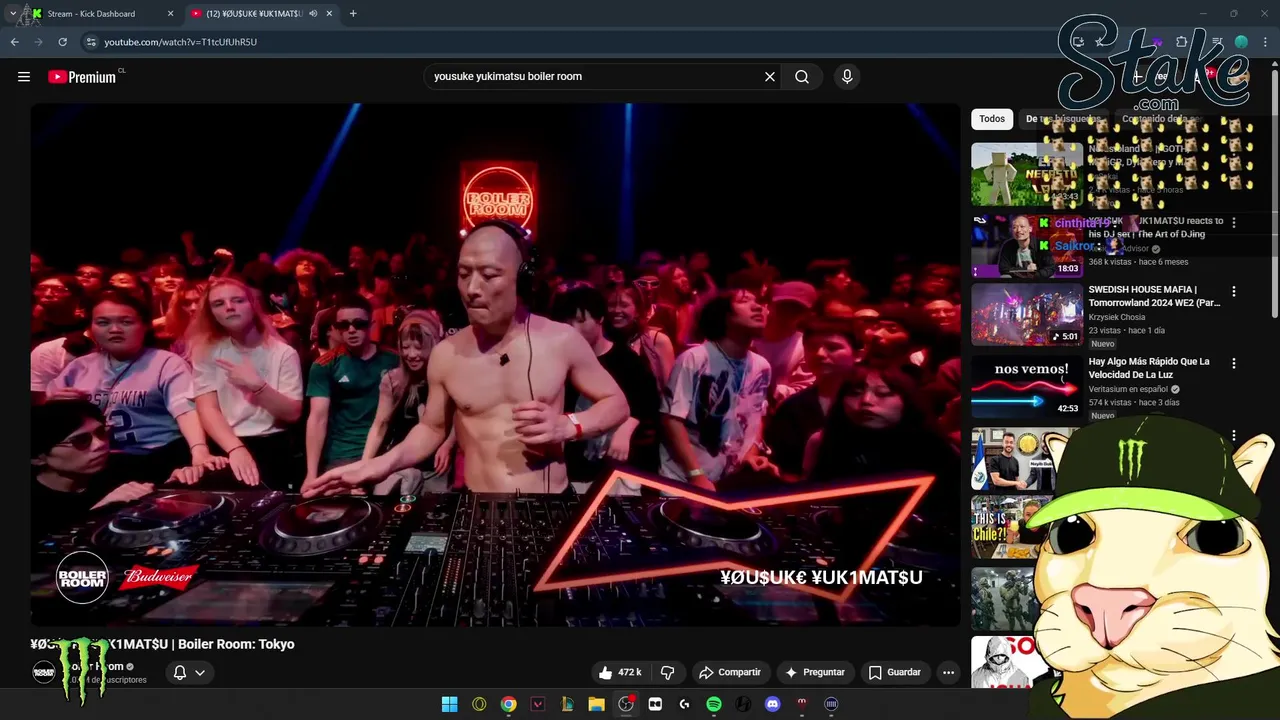Open Windows Start menu in taskbar
The height and width of the screenshot is (720, 1280).
[x=450, y=704]
